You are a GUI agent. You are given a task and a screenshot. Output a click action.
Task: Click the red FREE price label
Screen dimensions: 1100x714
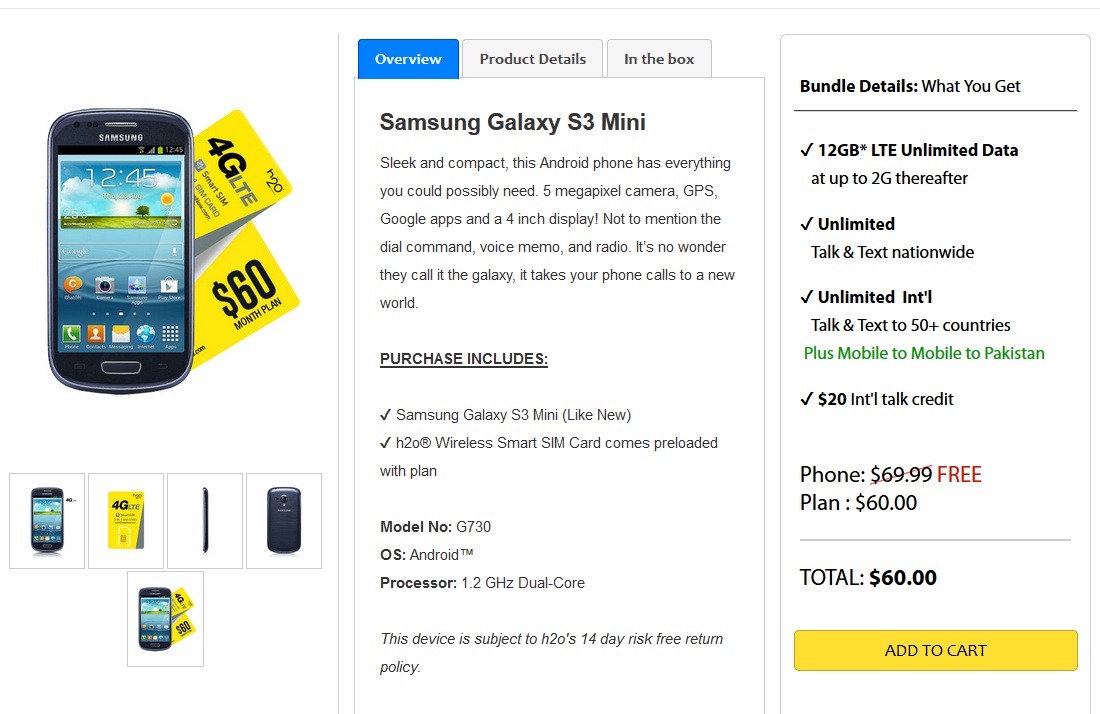click(959, 475)
